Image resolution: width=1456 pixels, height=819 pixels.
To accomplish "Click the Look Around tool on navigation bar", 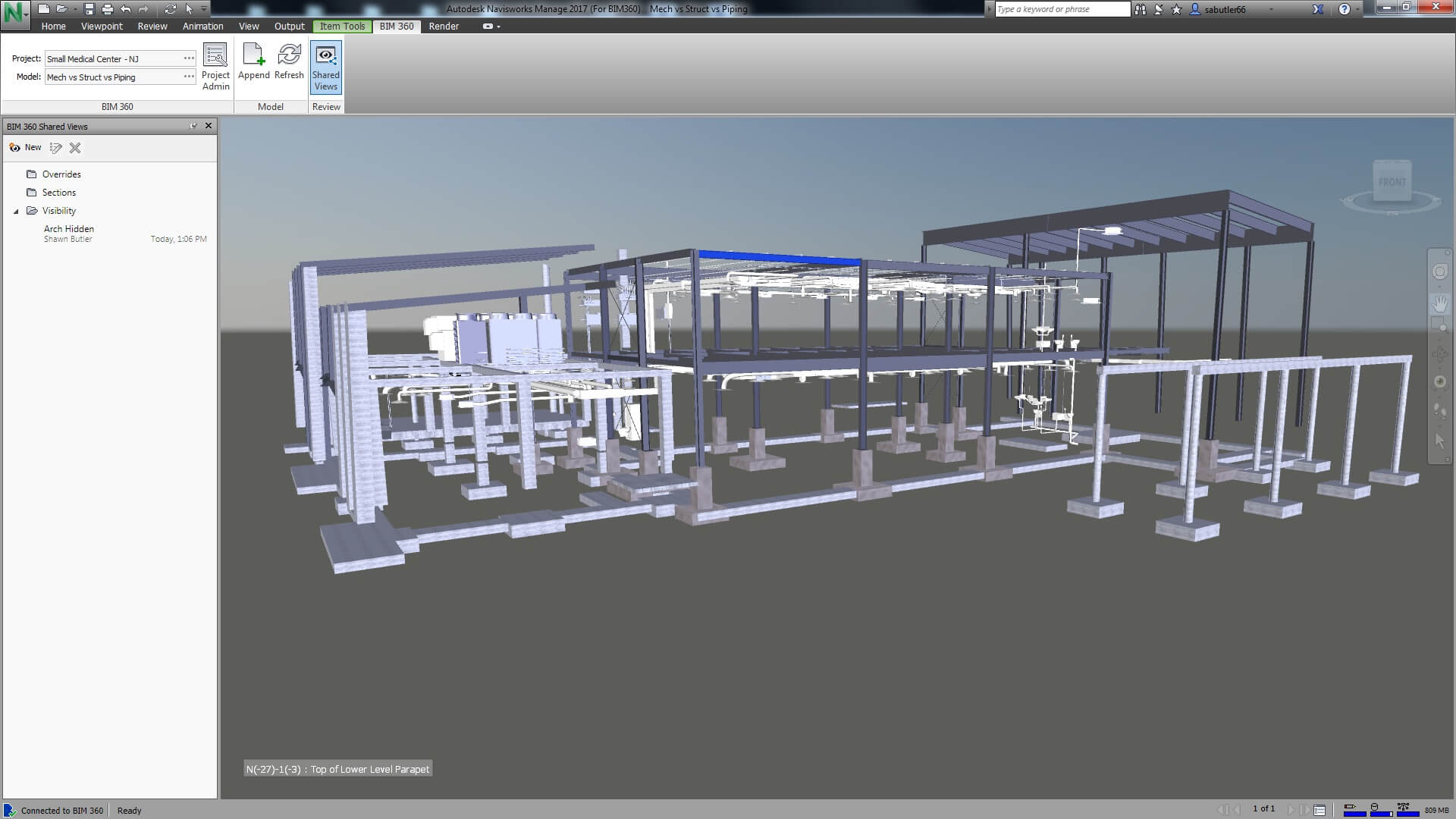I will tap(1439, 382).
